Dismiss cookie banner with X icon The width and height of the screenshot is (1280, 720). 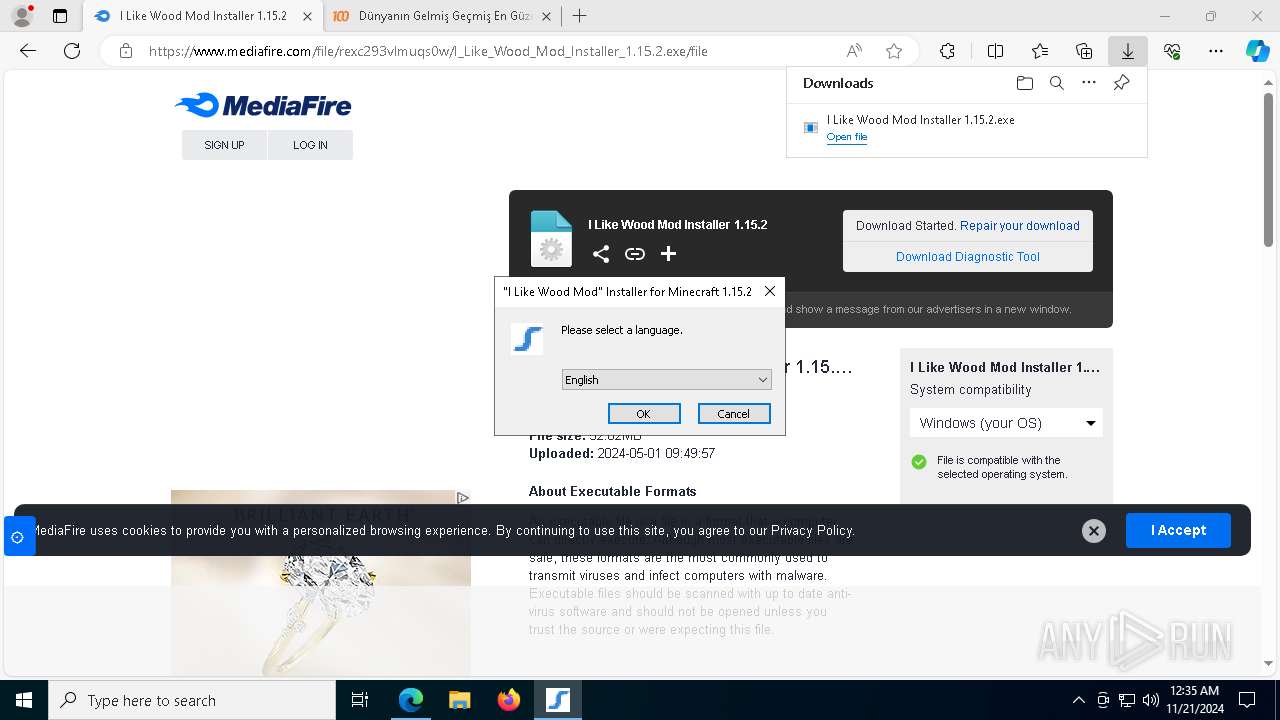[1094, 531]
